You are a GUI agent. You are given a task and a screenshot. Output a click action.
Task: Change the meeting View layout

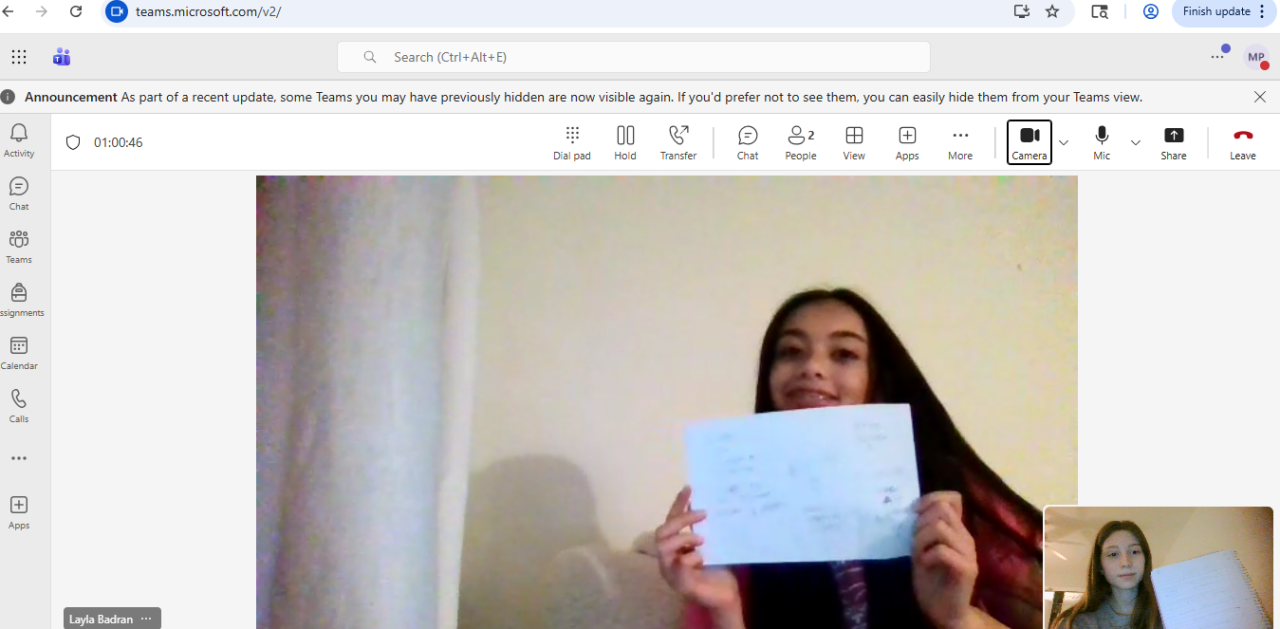(854, 143)
